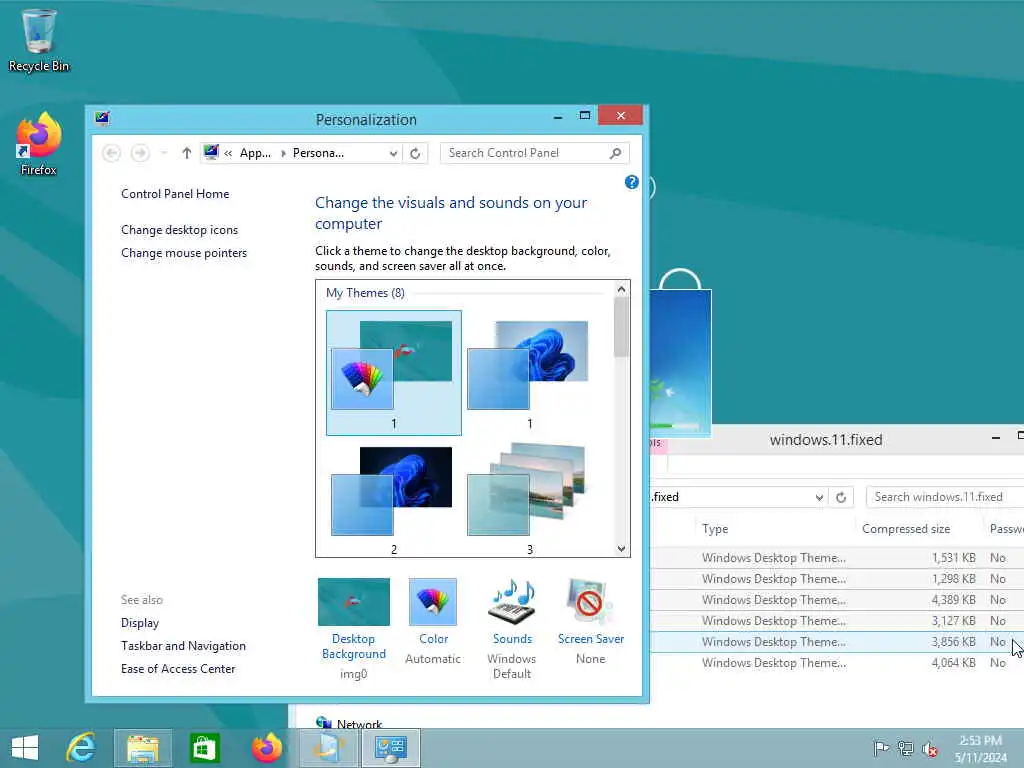Open Windows Store from taskbar
The image size is (1024, 768).
click(204, 748)
